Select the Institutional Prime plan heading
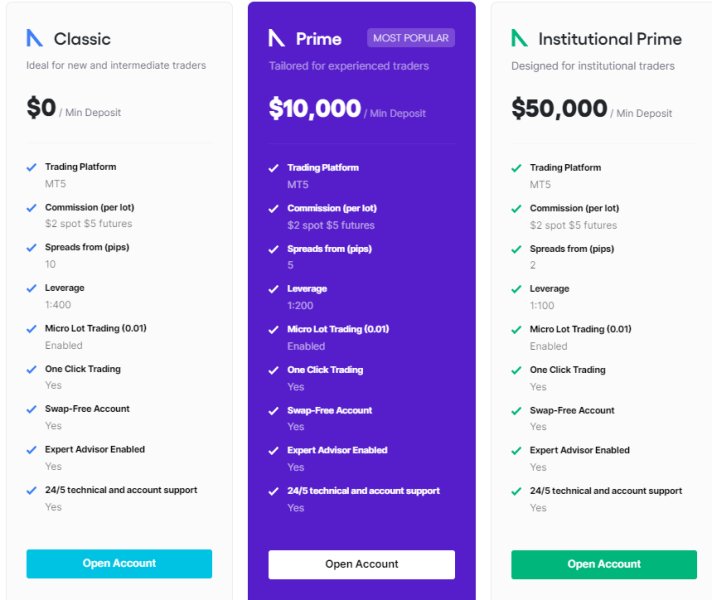This screenshot has height=600, width=712. coord(609,39)
